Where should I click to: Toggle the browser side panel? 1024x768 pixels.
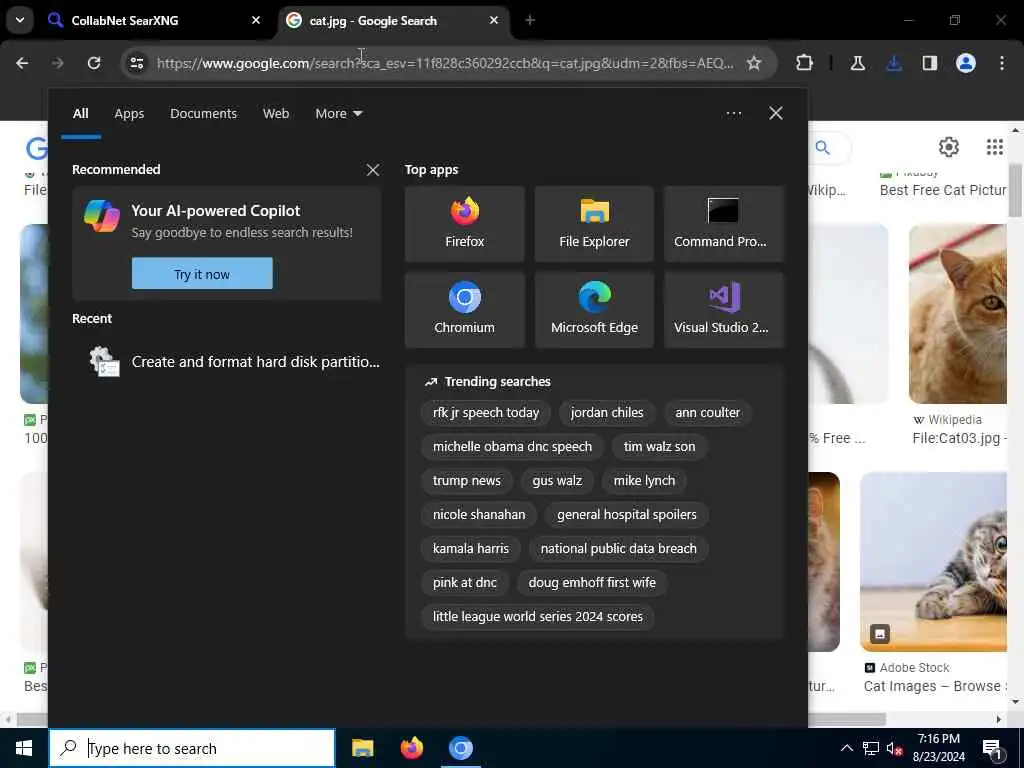click(929, 63)
